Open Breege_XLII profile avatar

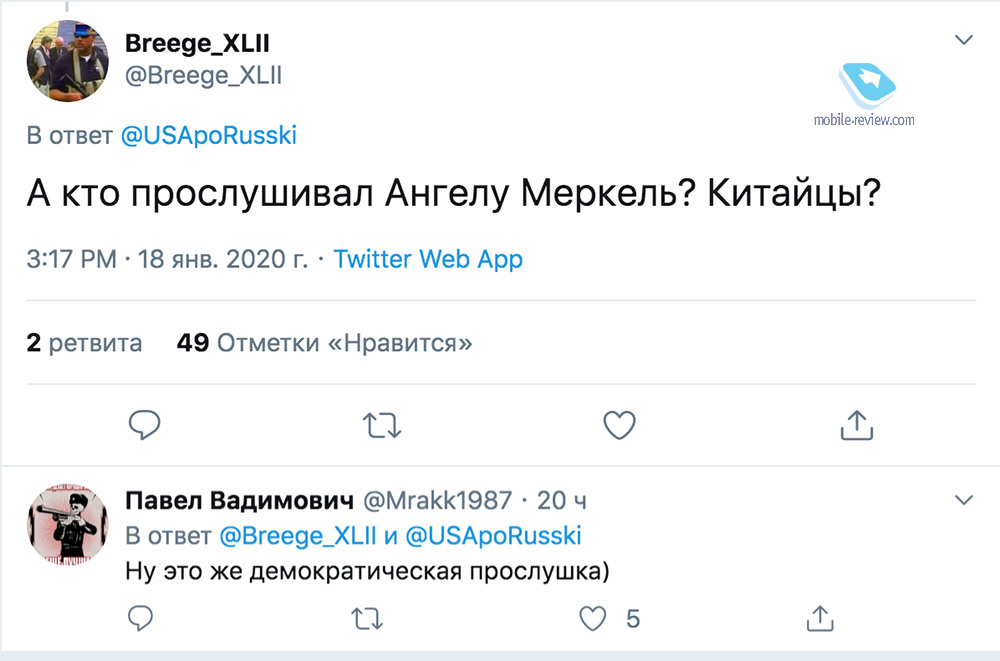click(66, 61)
